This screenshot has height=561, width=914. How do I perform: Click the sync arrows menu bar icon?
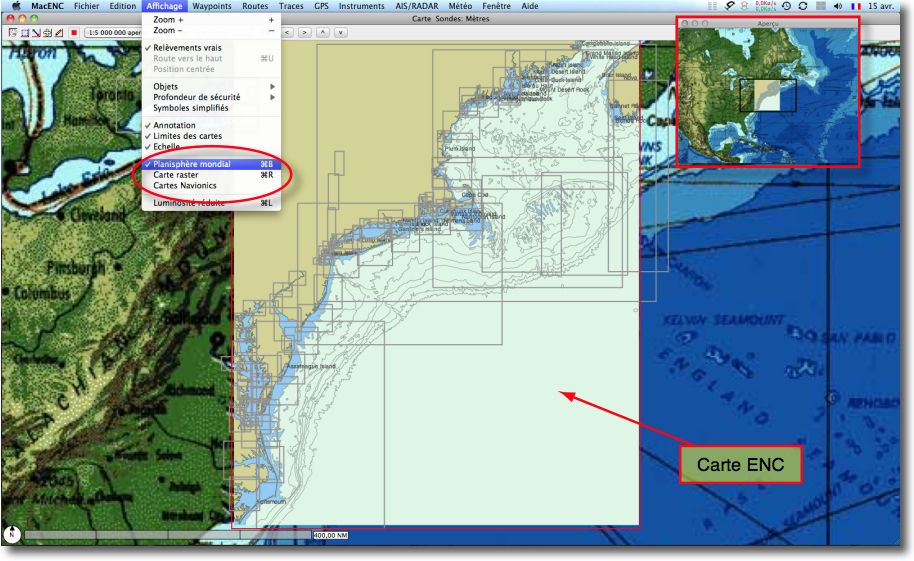pyautogui.click(x=803, y=6)
